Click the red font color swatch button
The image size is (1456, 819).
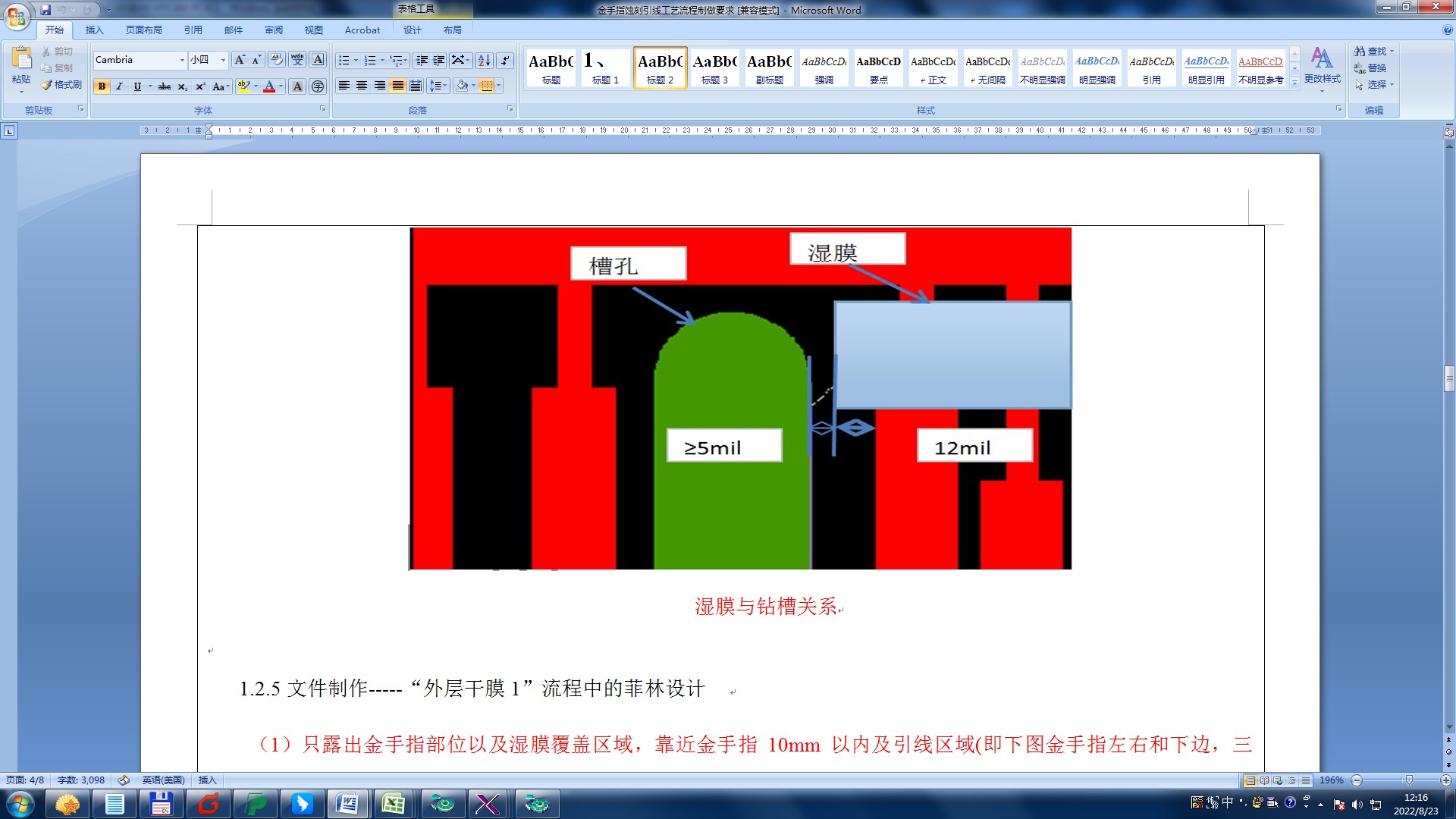(268, 86)
